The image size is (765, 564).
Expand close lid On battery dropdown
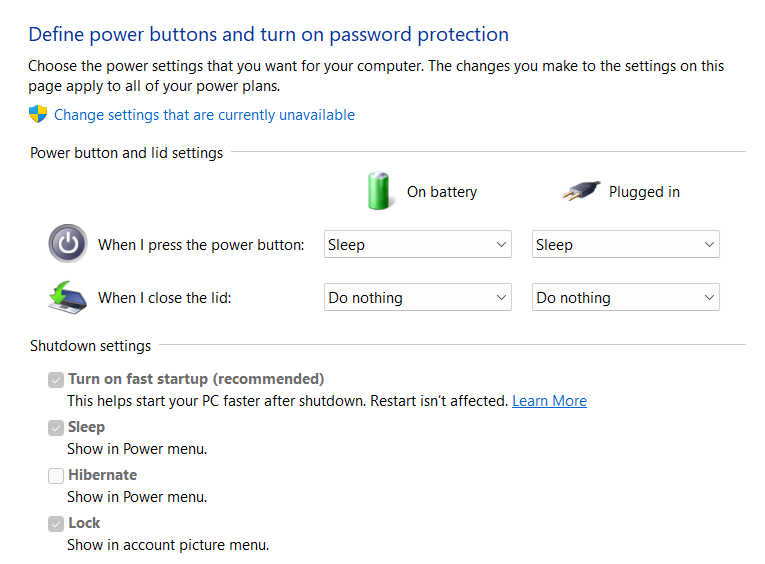(x=418, y=298)
